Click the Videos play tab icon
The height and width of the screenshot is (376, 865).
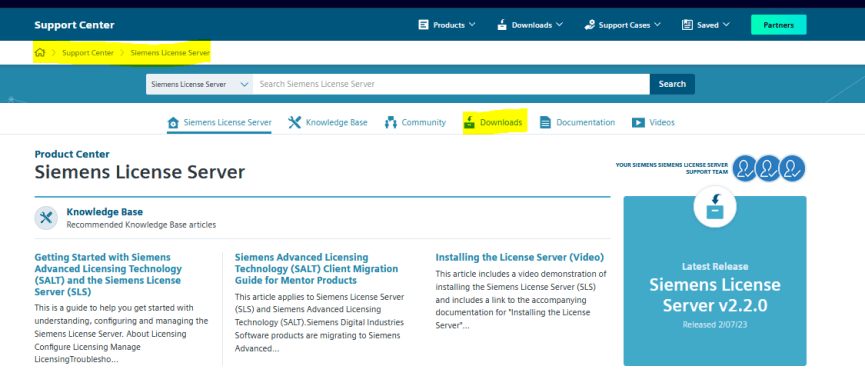coord(638,122)
